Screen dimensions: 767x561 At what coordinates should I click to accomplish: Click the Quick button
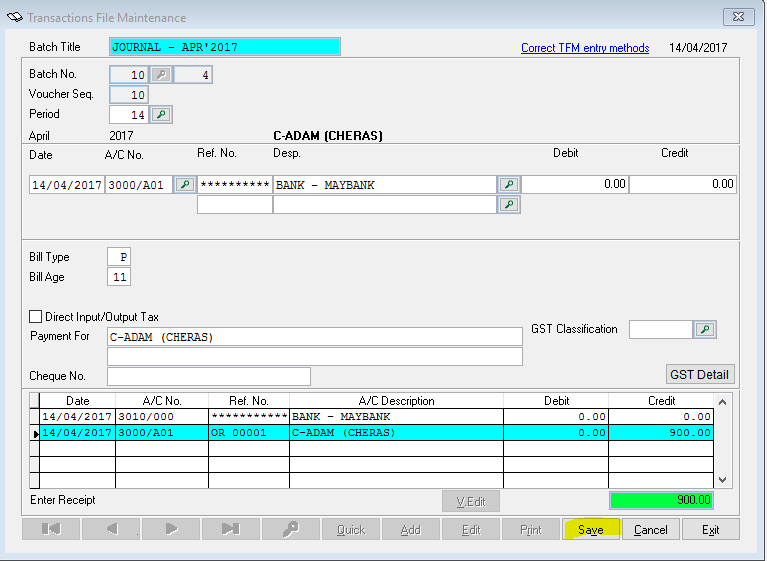coord(351,529)
